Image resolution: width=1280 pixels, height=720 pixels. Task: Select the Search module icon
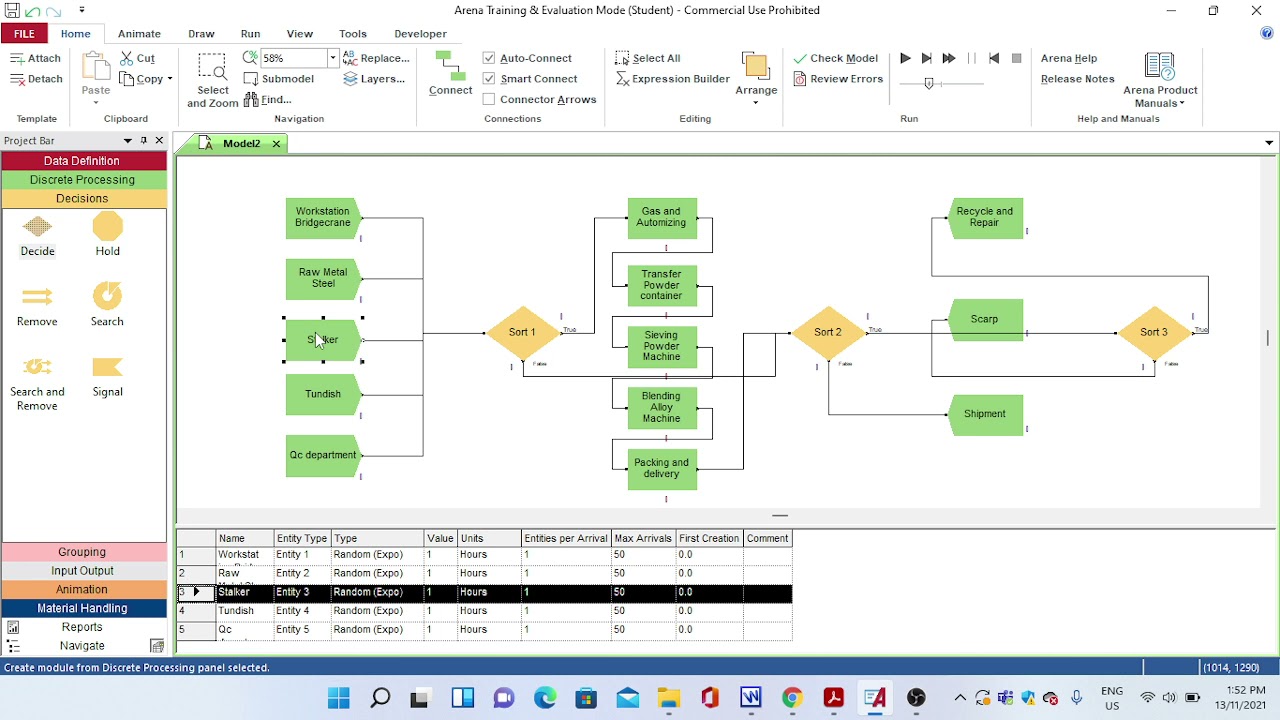[x=107, y=296]
